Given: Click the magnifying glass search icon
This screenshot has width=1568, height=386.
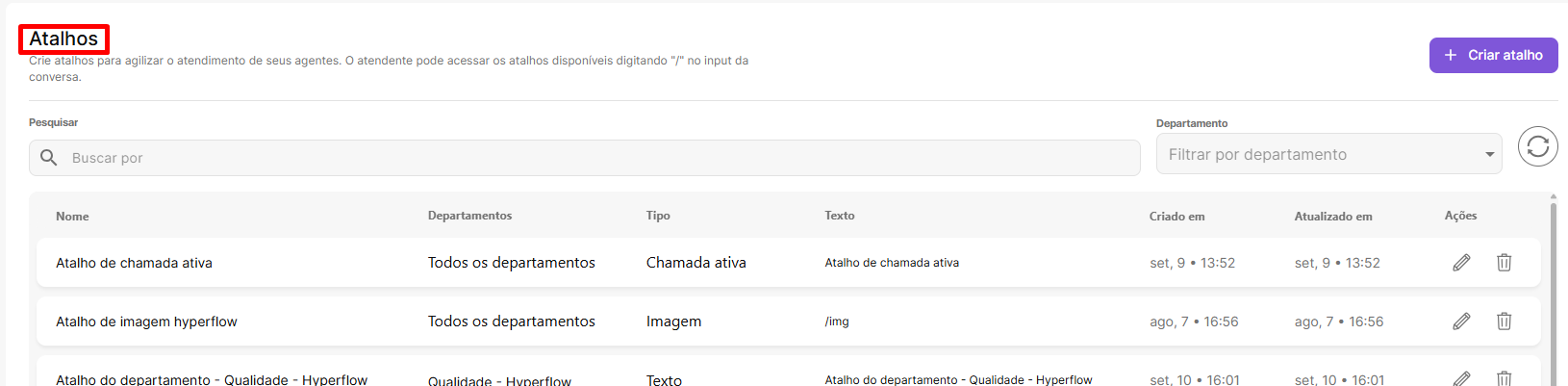Looking at the screenshot, I should tap(49, 158).
